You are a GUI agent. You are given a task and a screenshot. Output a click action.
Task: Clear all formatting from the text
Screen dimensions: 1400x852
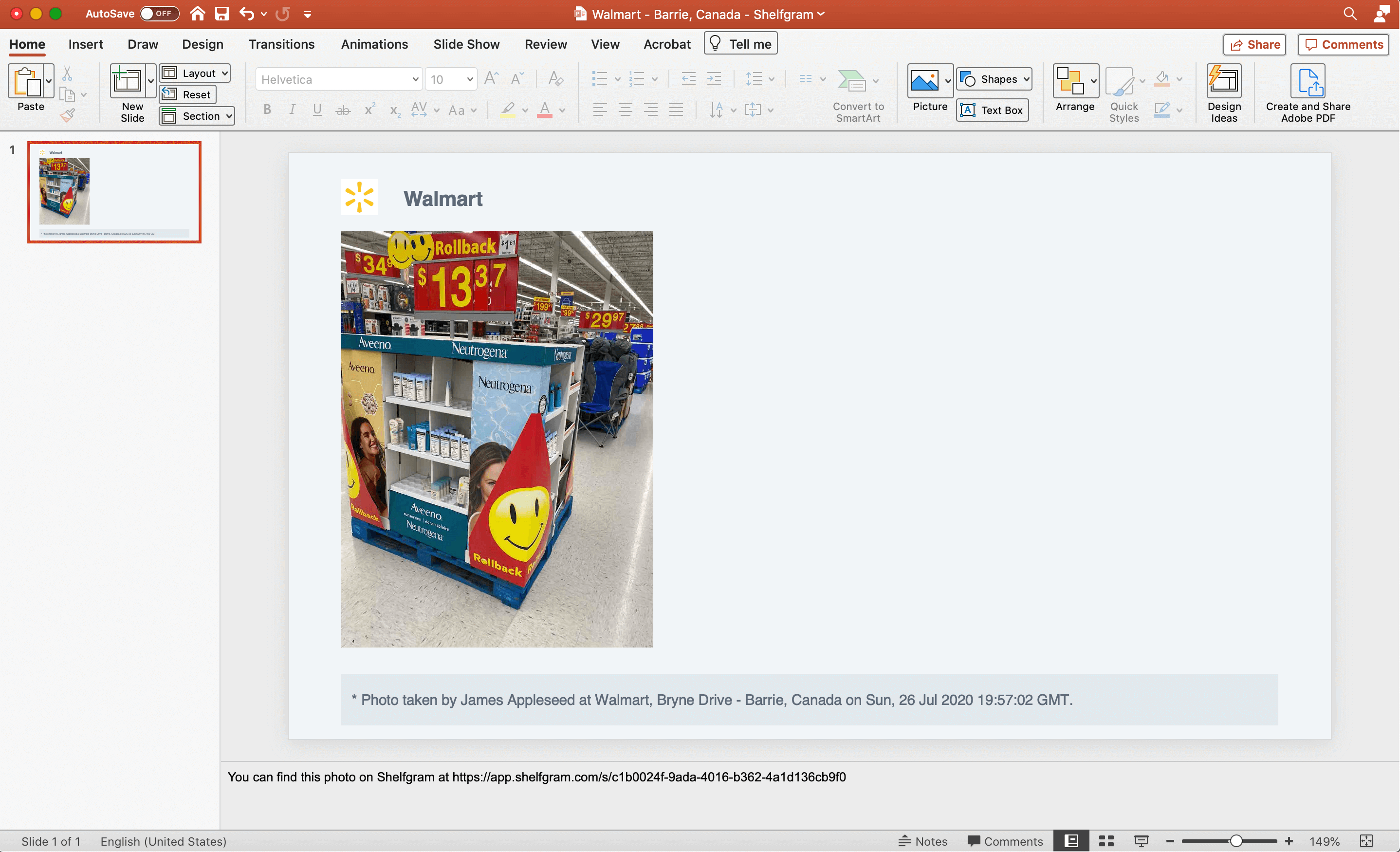556,78
